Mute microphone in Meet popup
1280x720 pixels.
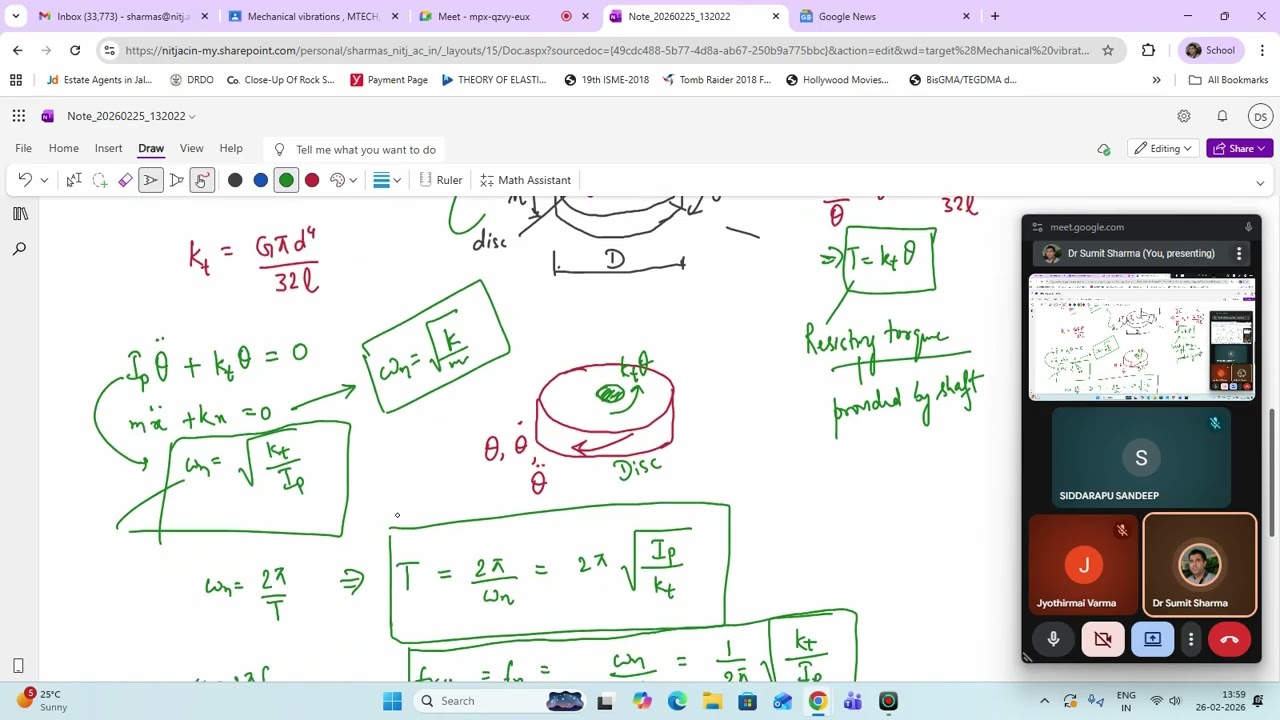coord(1053,639)
